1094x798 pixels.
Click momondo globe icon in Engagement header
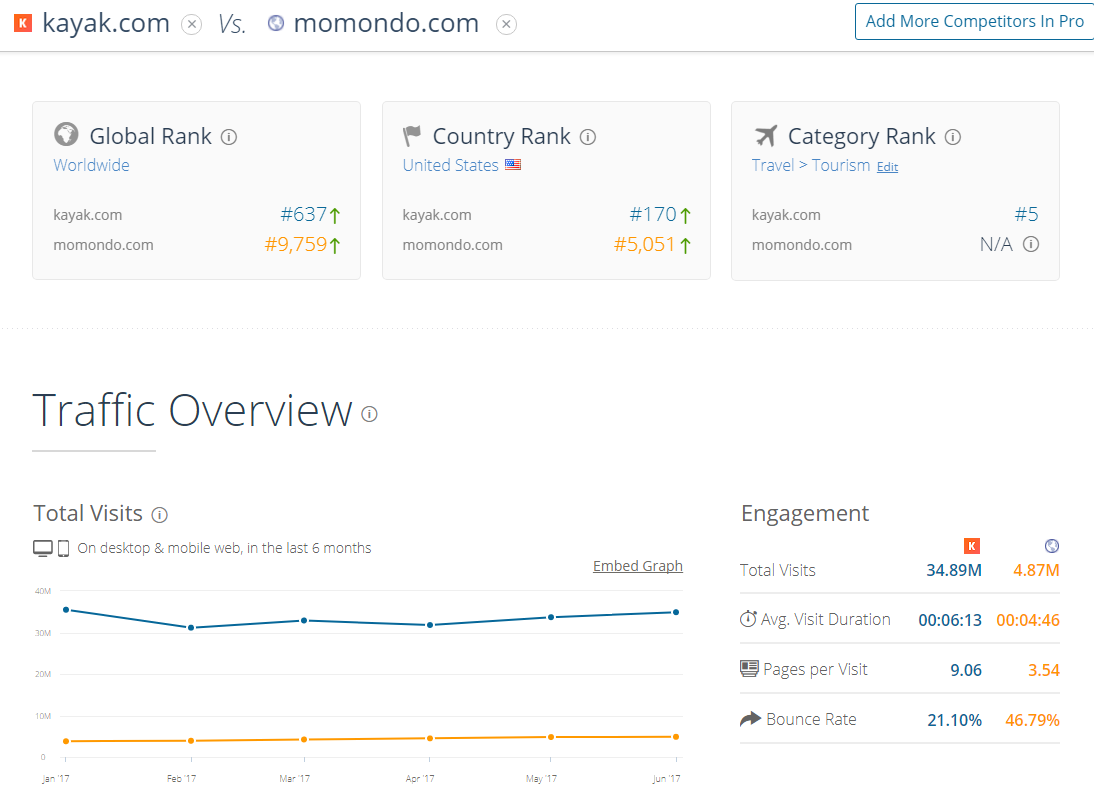click(x=1052, y=546)
